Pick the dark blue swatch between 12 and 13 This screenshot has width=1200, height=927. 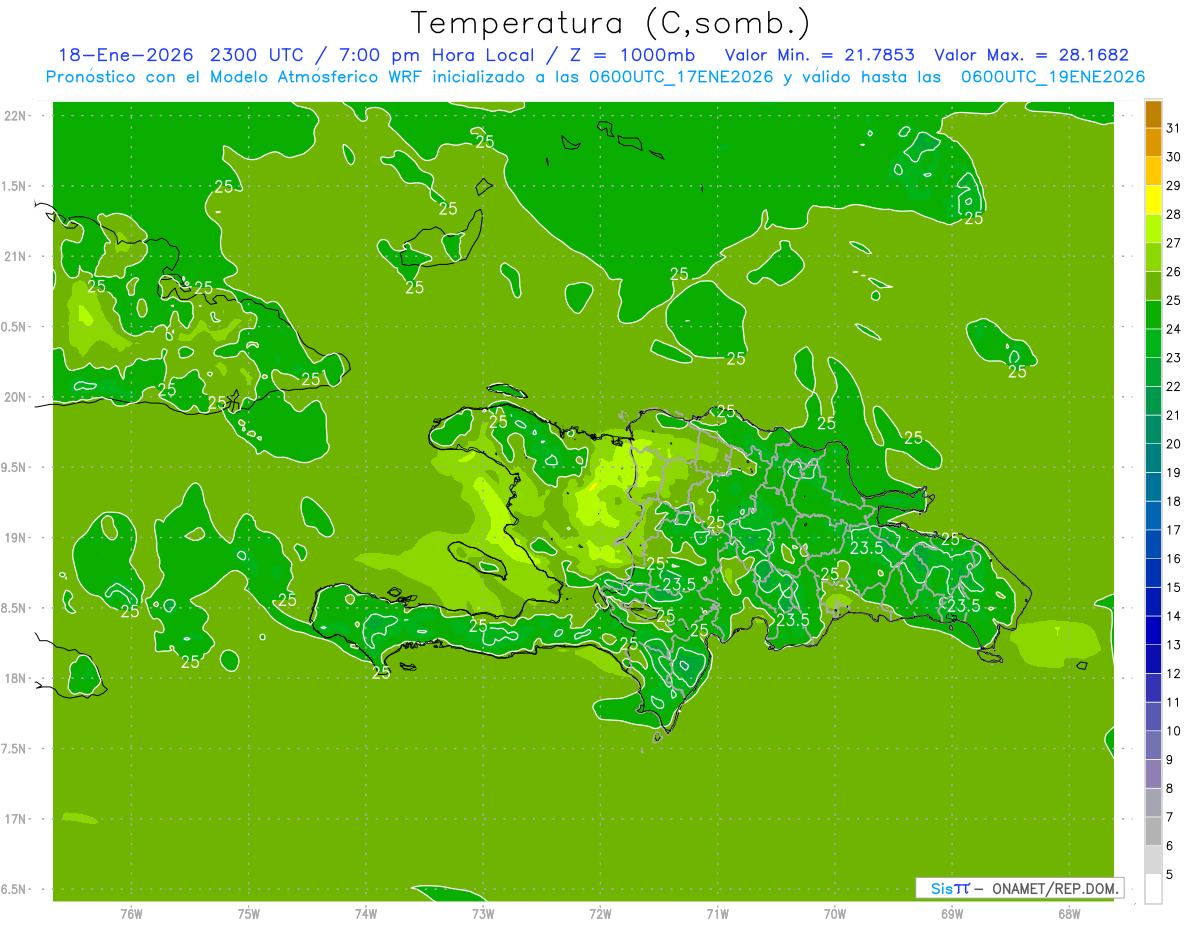coord(1153,660)
